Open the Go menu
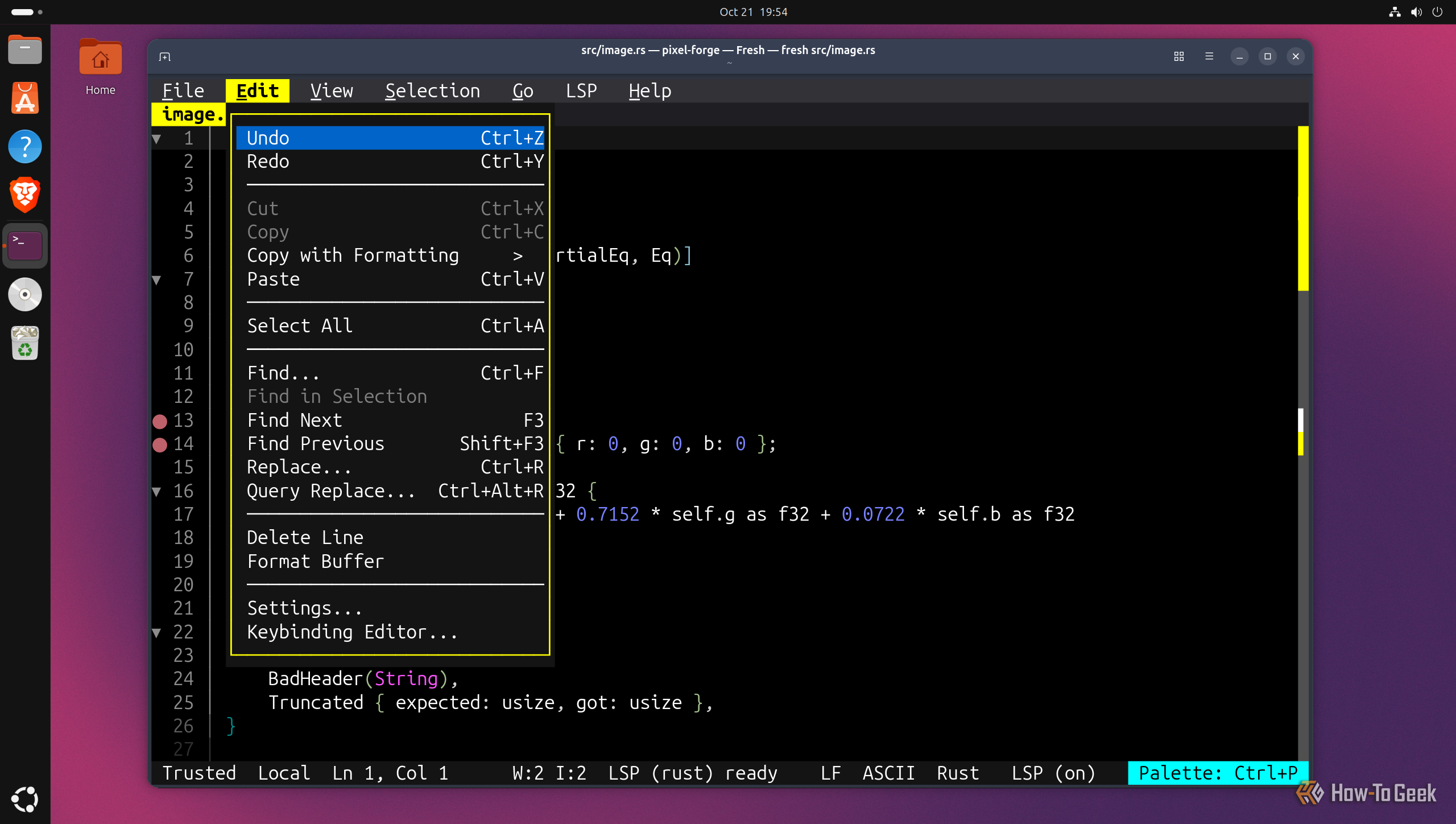 pyautogui.click(x=523, y=91)
